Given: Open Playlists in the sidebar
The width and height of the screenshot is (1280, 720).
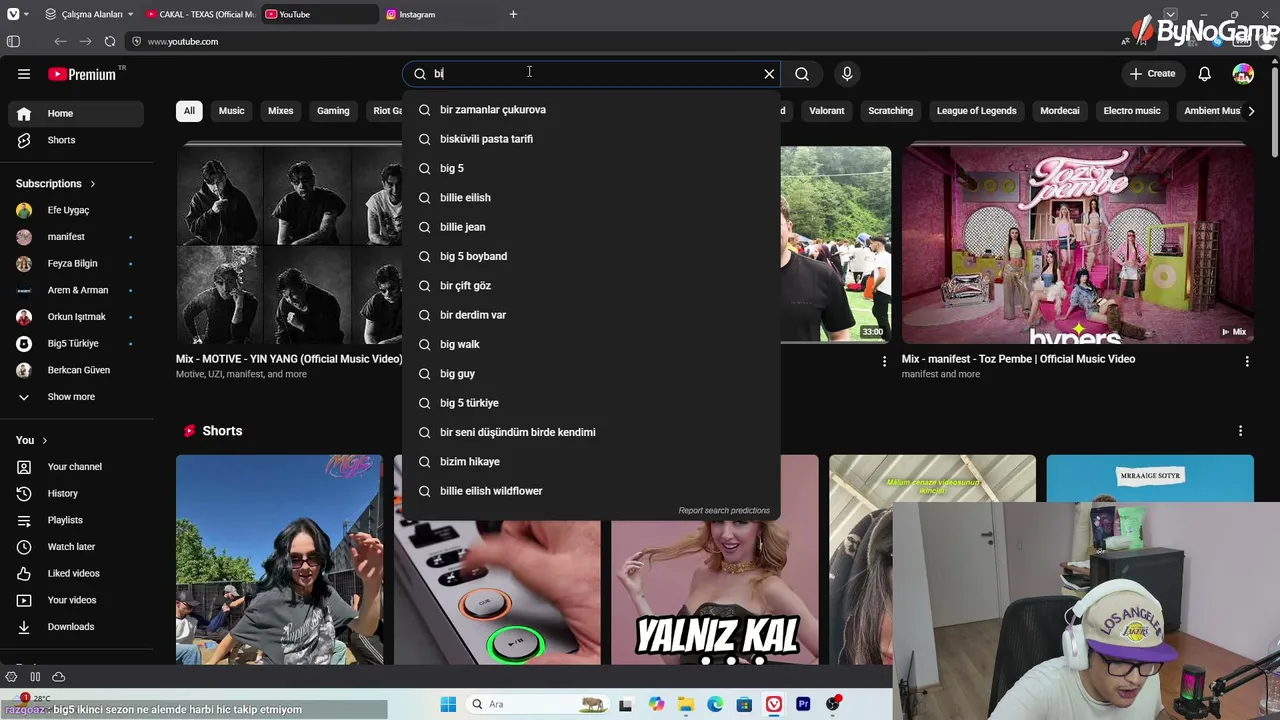Looking at the screenshot, I should point(76,520).
